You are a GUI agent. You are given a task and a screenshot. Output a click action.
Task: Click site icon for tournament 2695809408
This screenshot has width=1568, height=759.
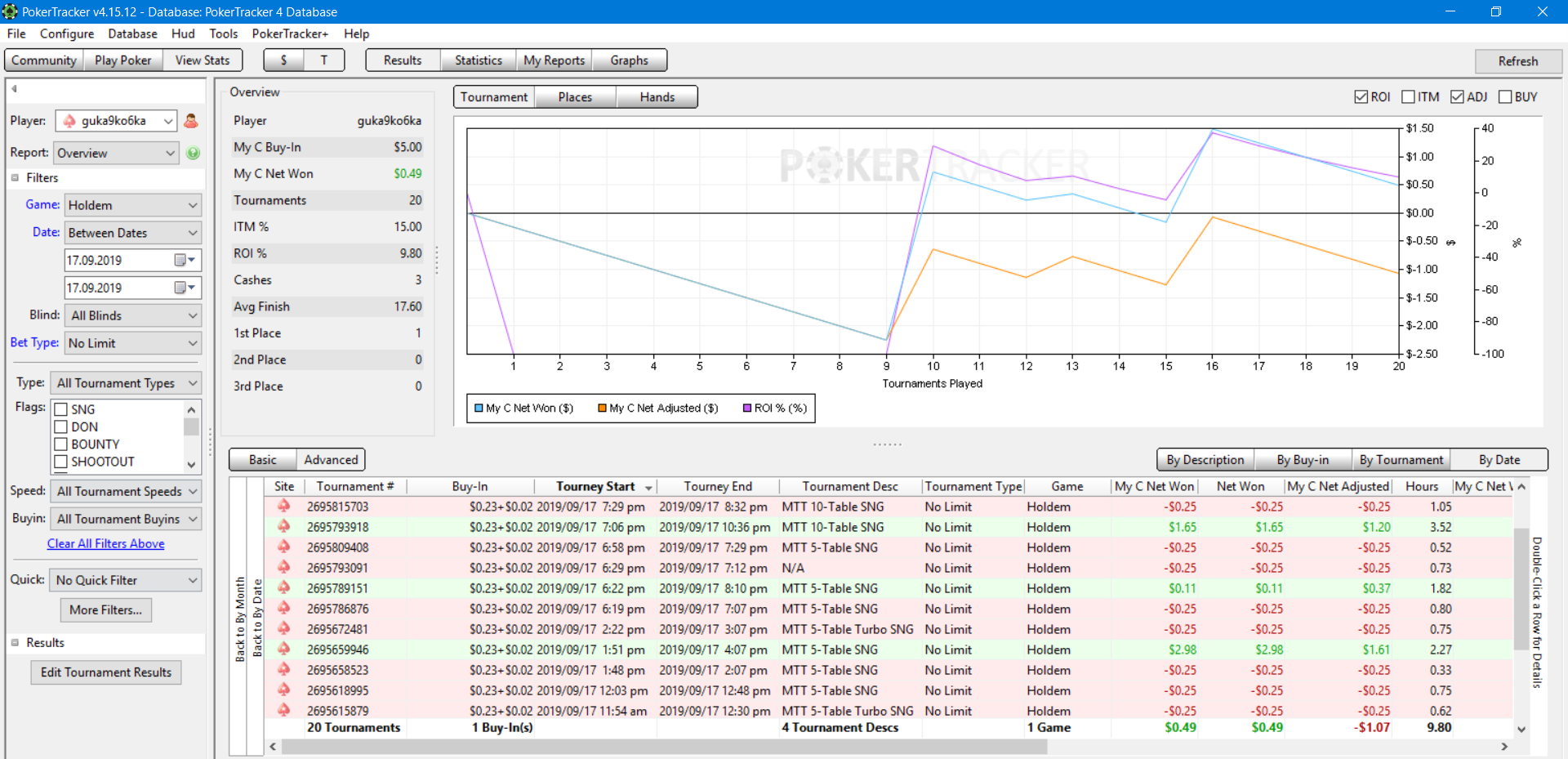coord(284,547)
